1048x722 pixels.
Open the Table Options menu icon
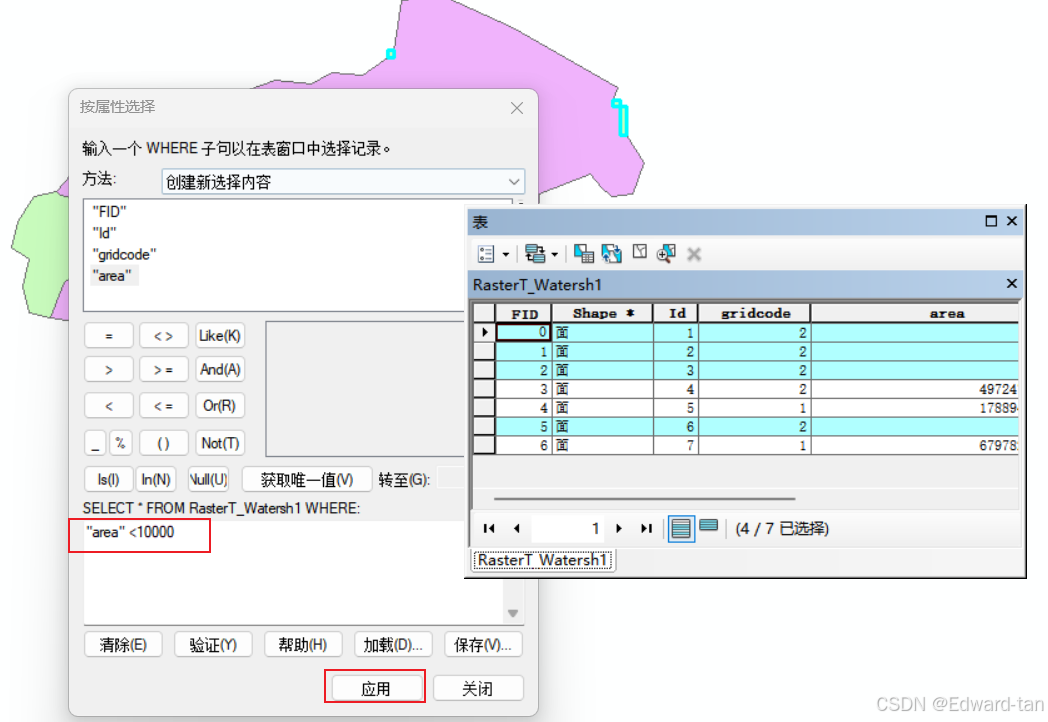click(487, 254)
